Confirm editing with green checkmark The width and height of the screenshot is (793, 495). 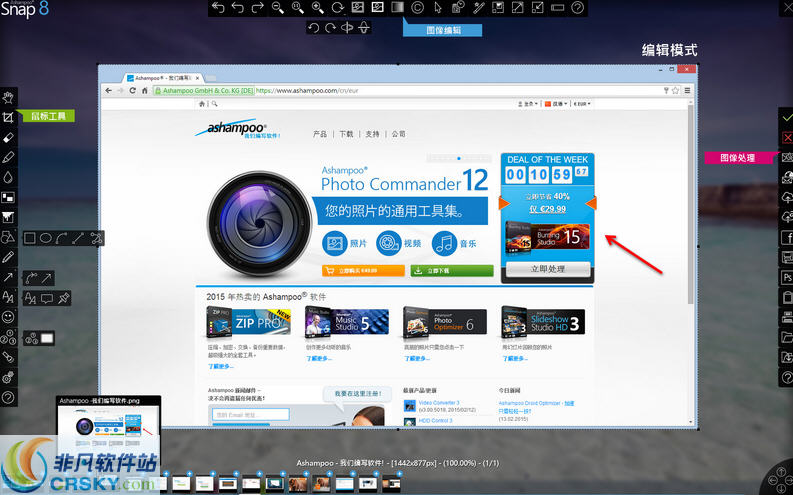click(787, 117)
